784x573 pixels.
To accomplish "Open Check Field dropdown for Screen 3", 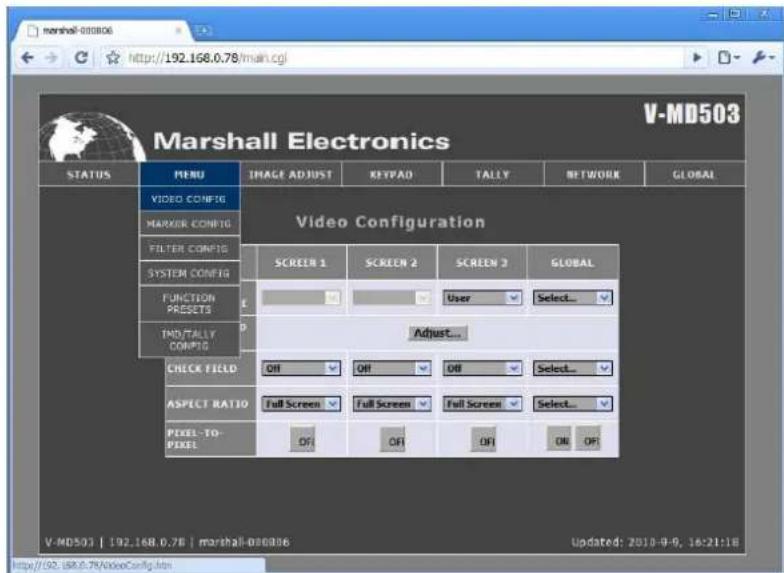I will point(482,368).
